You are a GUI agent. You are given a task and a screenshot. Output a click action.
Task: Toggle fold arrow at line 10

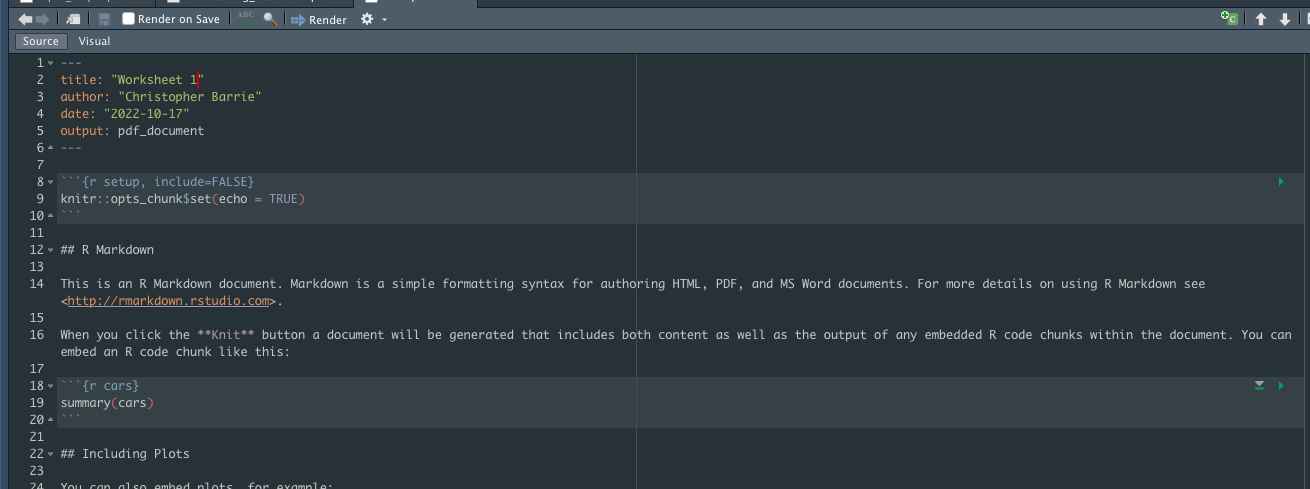pyautogui.click(x=50, y=216)
